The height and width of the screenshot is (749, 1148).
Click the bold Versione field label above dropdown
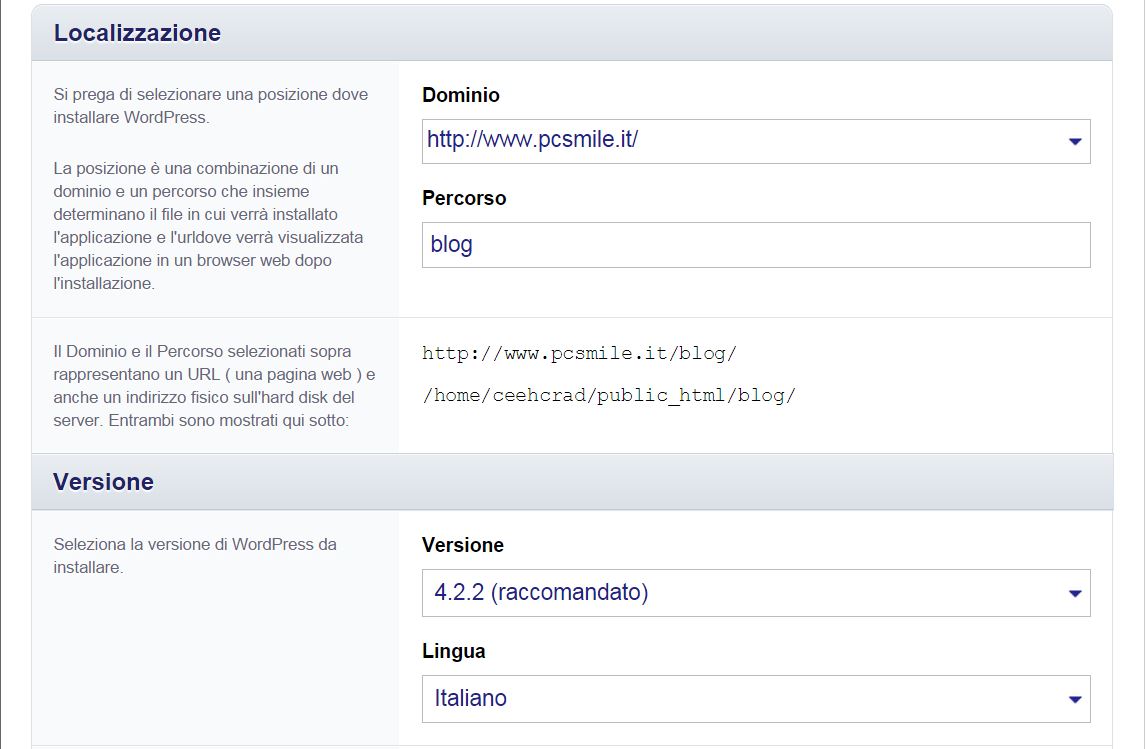(463, 545)
